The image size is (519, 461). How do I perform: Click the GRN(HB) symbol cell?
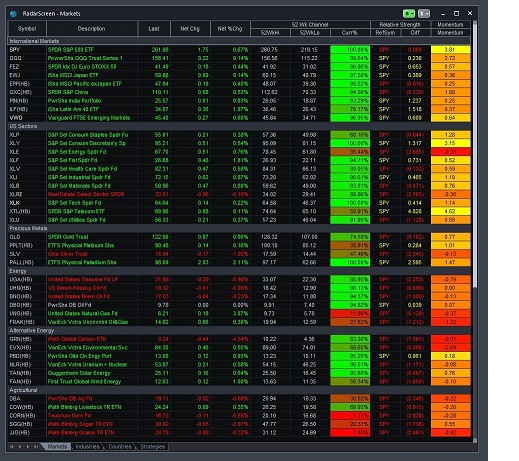coord(27,339)
